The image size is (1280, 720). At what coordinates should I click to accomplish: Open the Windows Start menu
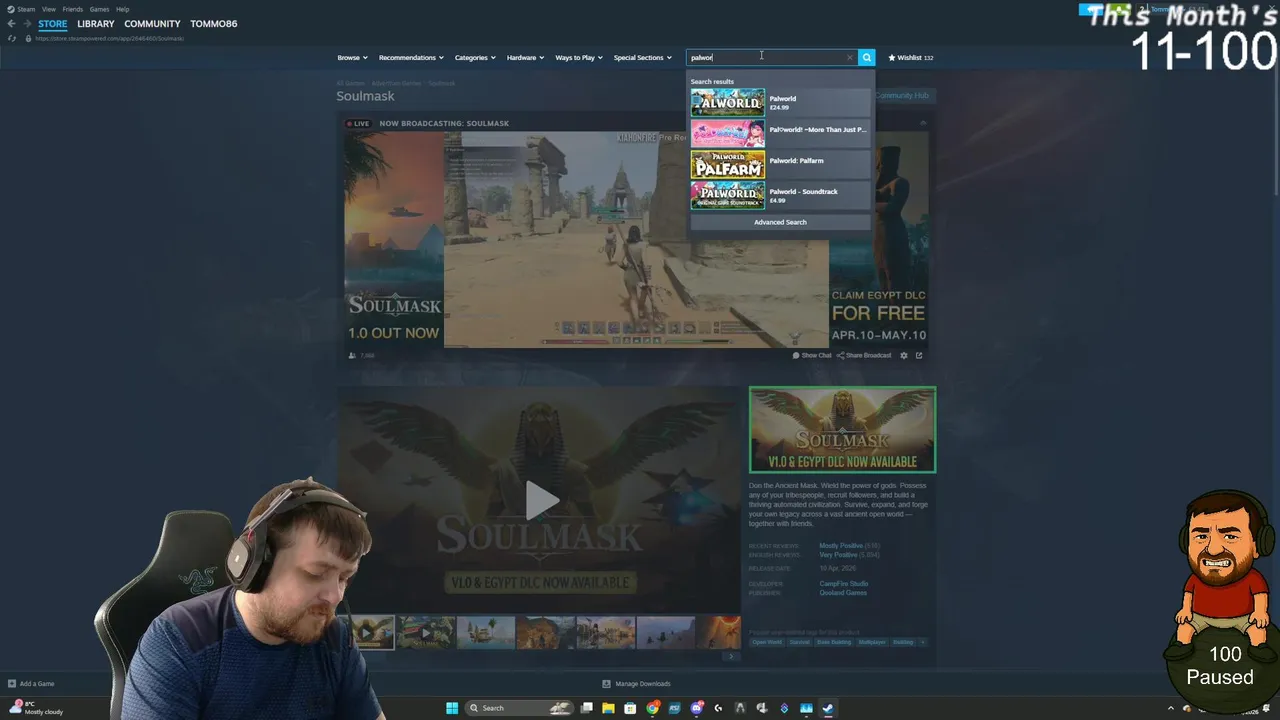(452, 708)
